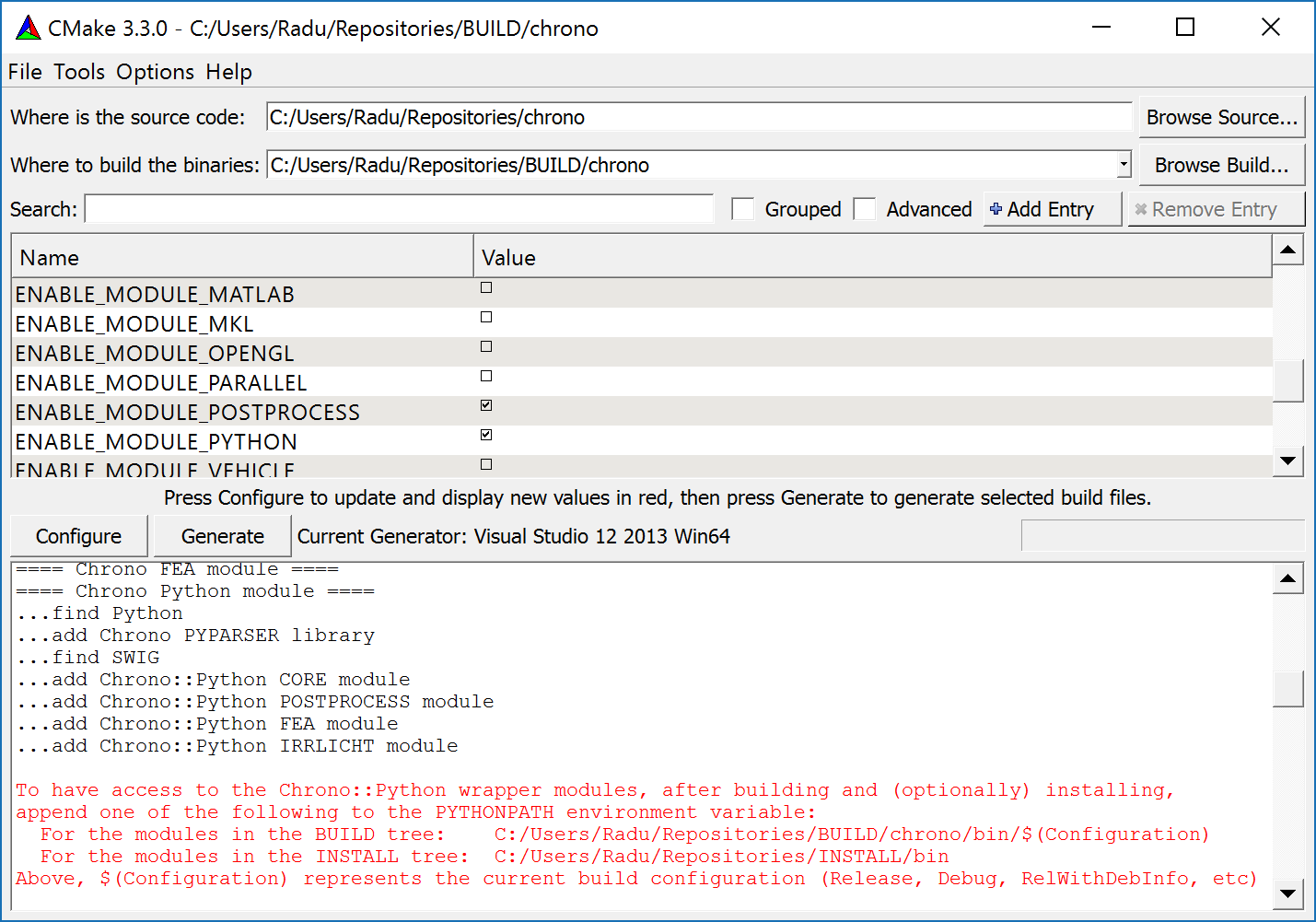This screenshot has width=1316, height=922.
Task: Click cache list scroll-down arrow
Action: pos(1288,461)
